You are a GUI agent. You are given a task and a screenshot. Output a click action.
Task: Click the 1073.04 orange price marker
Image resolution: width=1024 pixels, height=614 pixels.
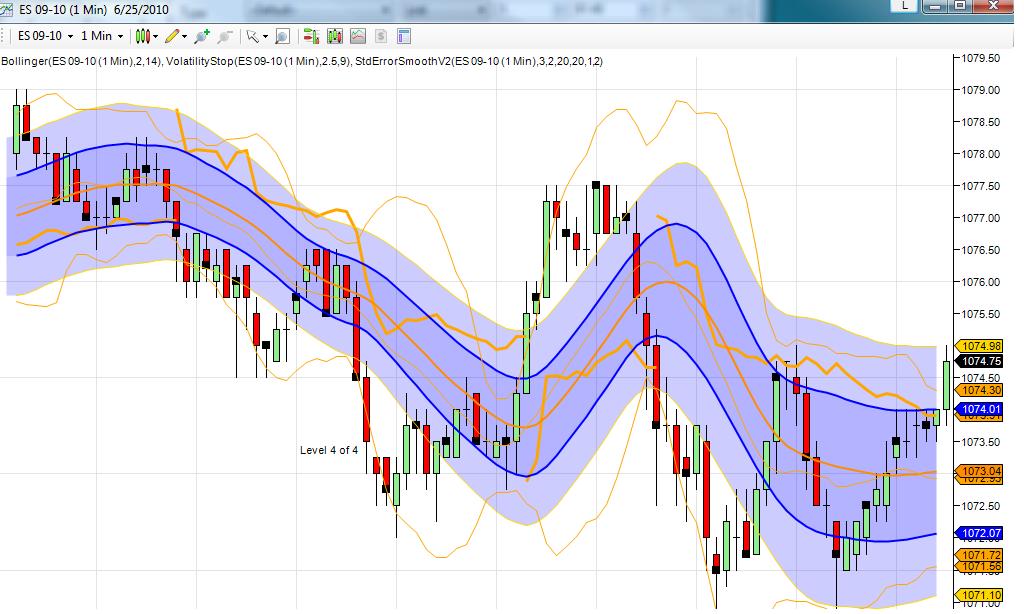(x=978, y=470)
